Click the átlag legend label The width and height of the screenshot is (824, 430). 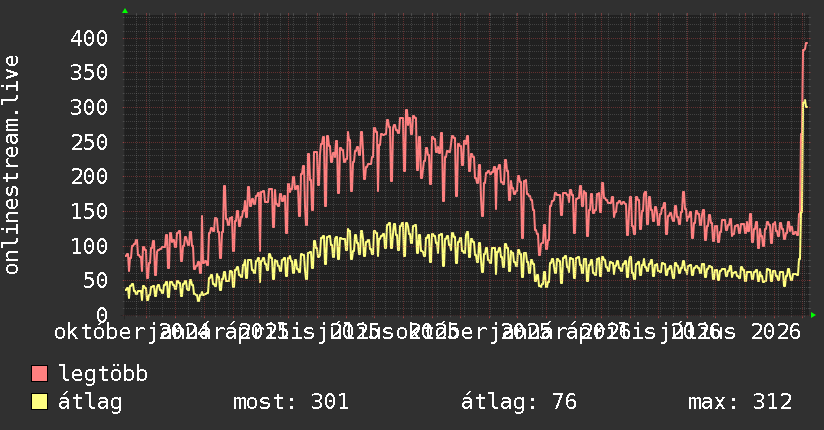click(90, 402)
